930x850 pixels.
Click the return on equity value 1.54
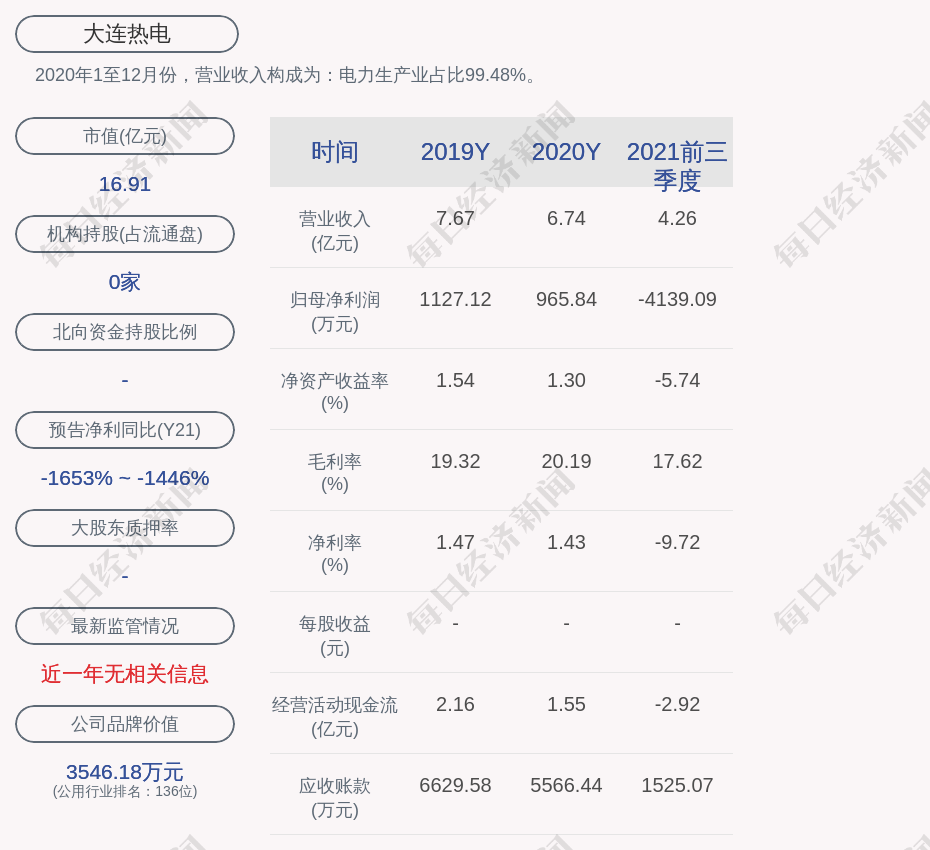click(x=456, y=380)
